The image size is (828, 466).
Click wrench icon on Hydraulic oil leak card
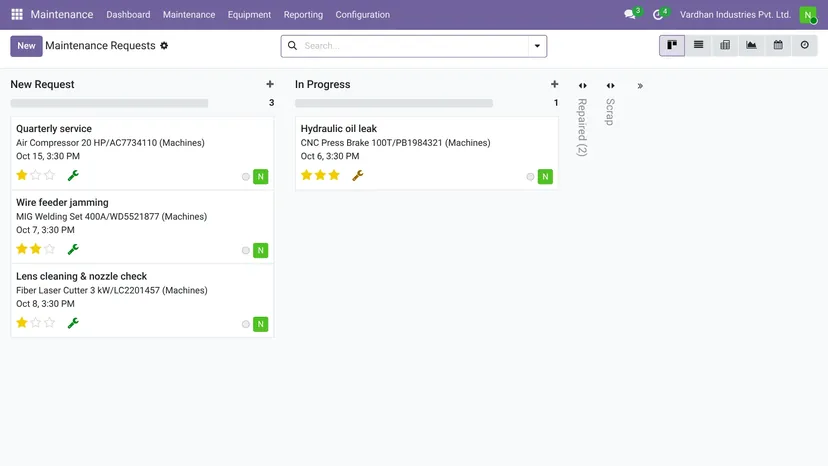pos(358,175)
